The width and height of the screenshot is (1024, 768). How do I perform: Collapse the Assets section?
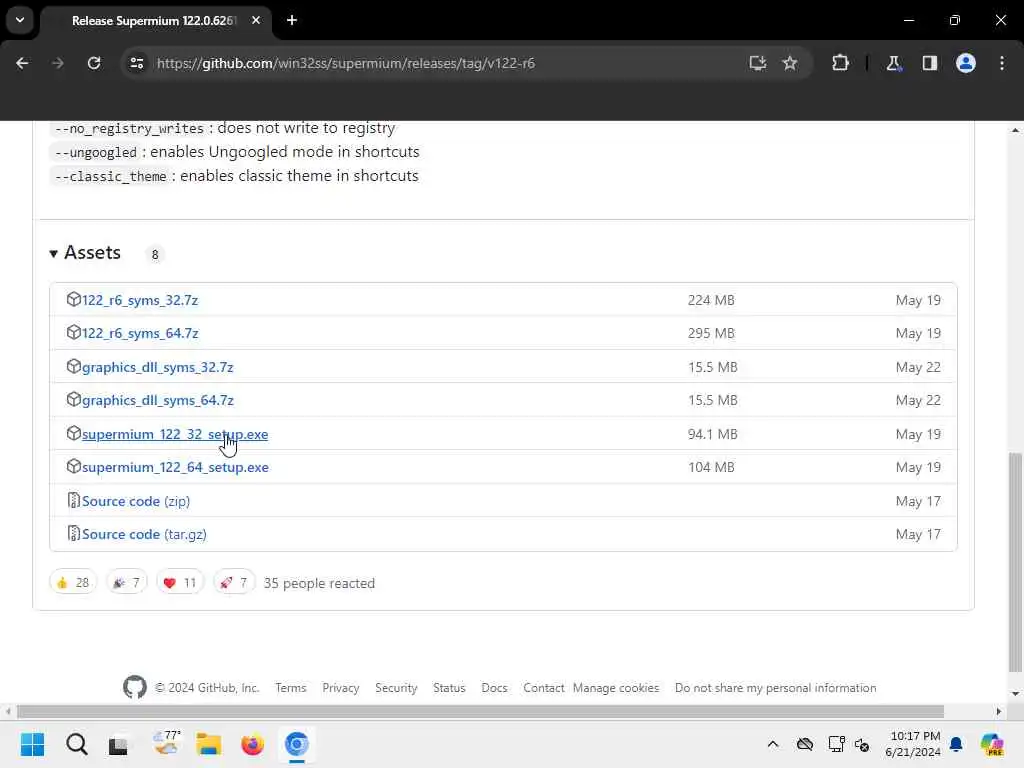pos(86,253)
